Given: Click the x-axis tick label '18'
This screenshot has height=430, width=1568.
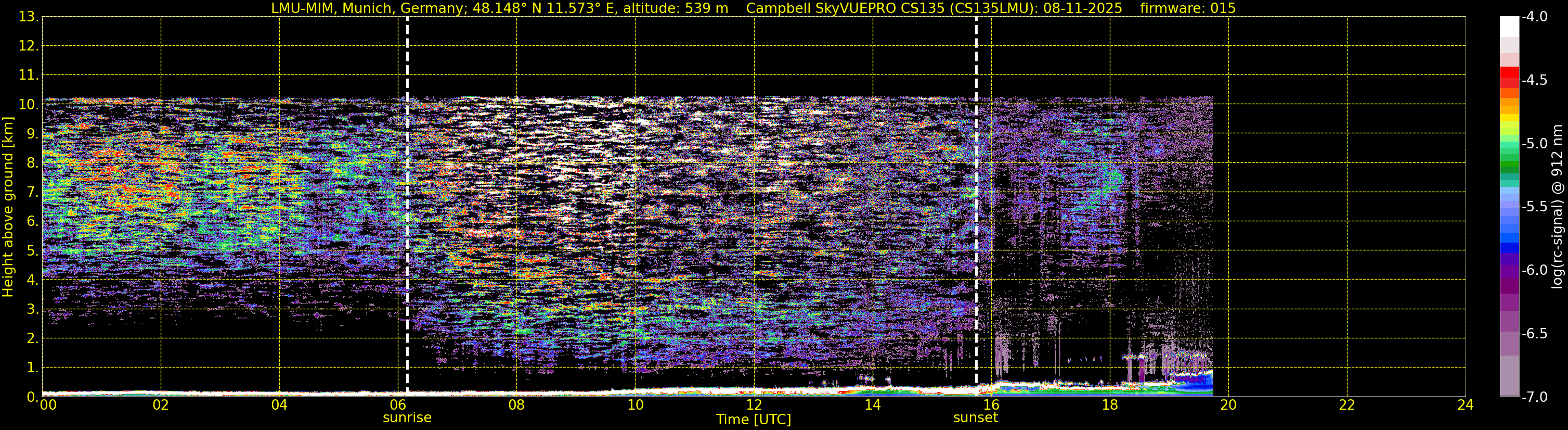Looking at the screenshot, I should [1110, 405].
